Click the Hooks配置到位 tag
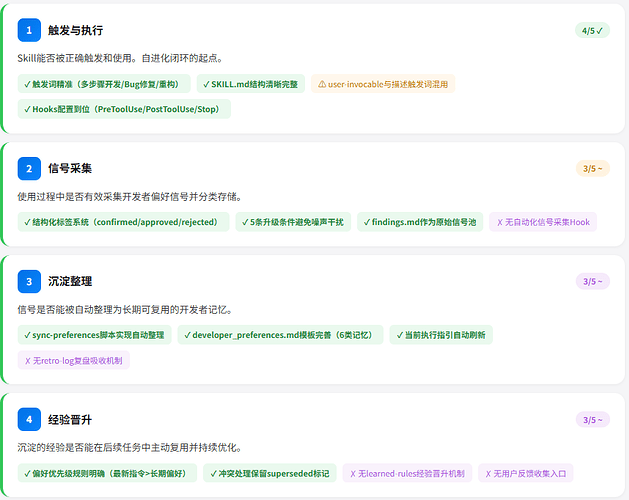This screenshot has height=500, width=629. click(124, 109)
